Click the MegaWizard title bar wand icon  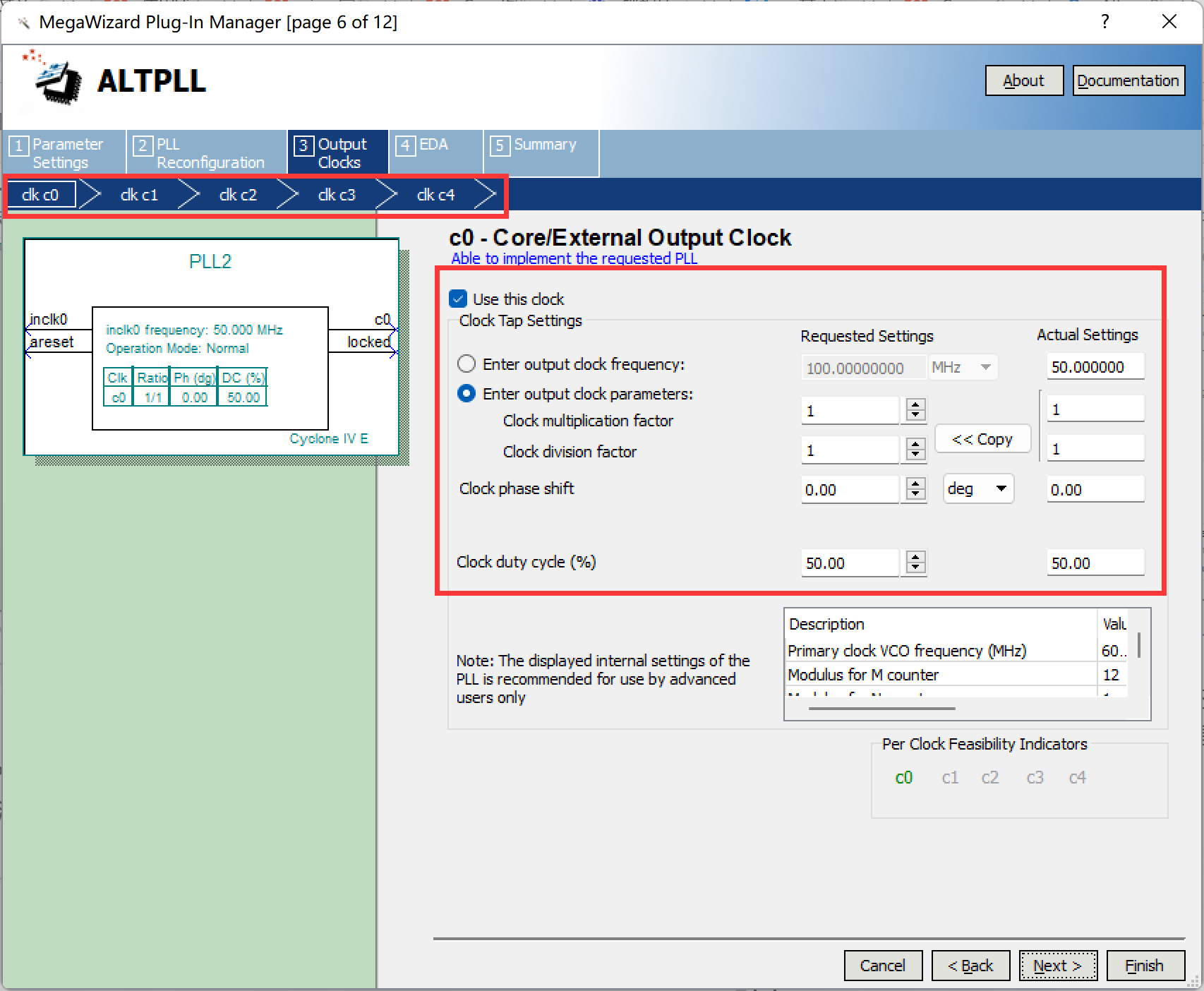(x=23, y=23)
